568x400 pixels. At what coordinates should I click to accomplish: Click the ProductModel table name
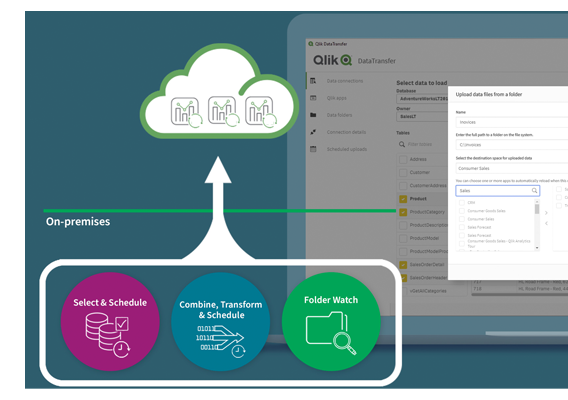coord(424,238)
